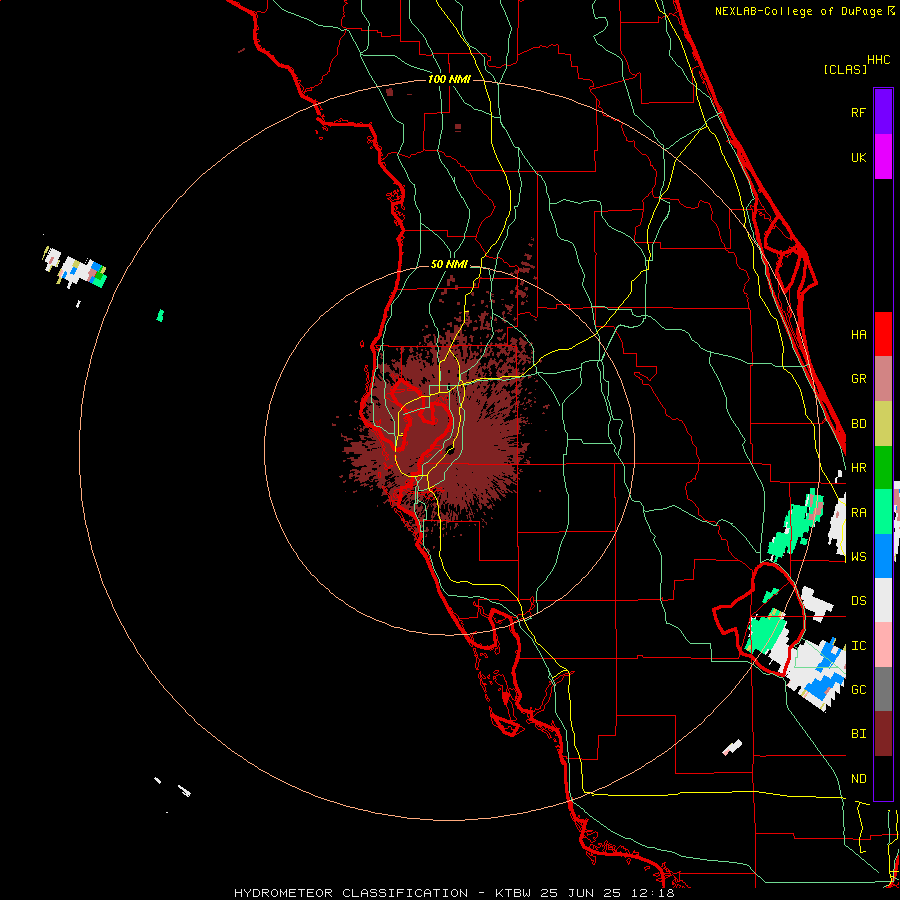Click the red HA legend color swatch
Viewport: 900px width, 900px height.
pos(883,334)
